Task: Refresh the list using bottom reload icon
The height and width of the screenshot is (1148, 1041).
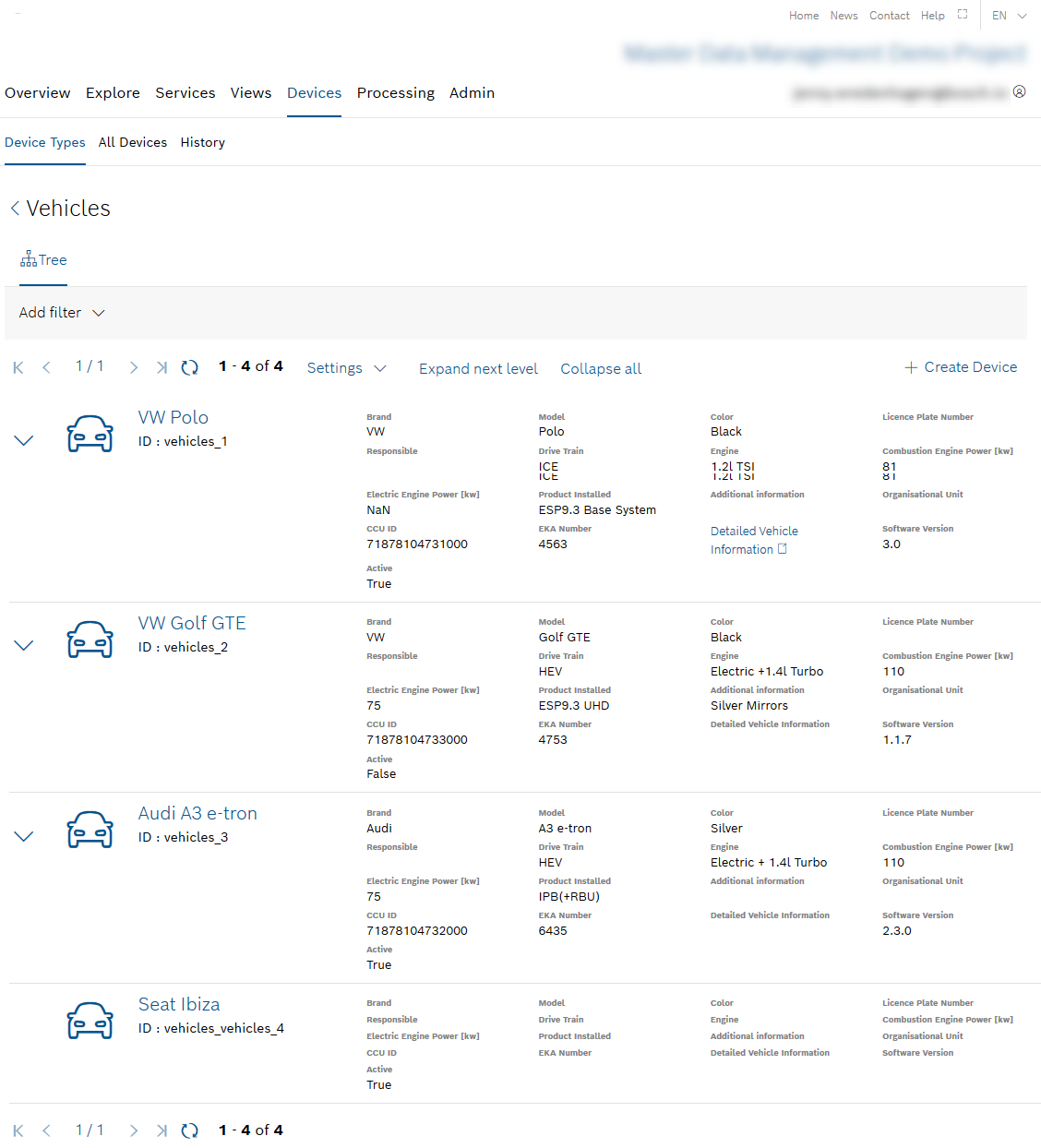Action: point(190,1130)
